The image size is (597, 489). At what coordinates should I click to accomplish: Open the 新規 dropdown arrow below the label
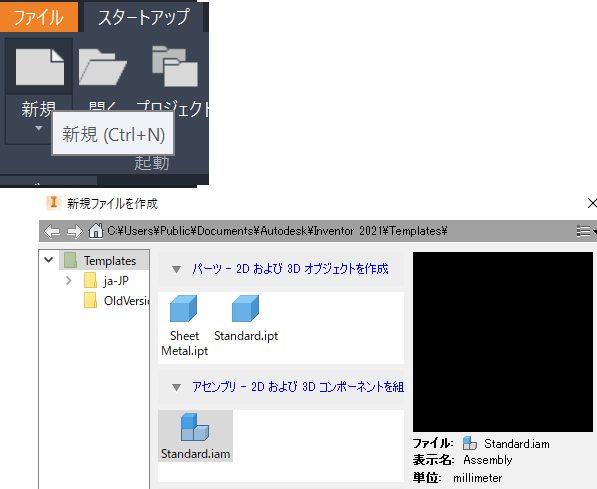click(x=38, y=128)
